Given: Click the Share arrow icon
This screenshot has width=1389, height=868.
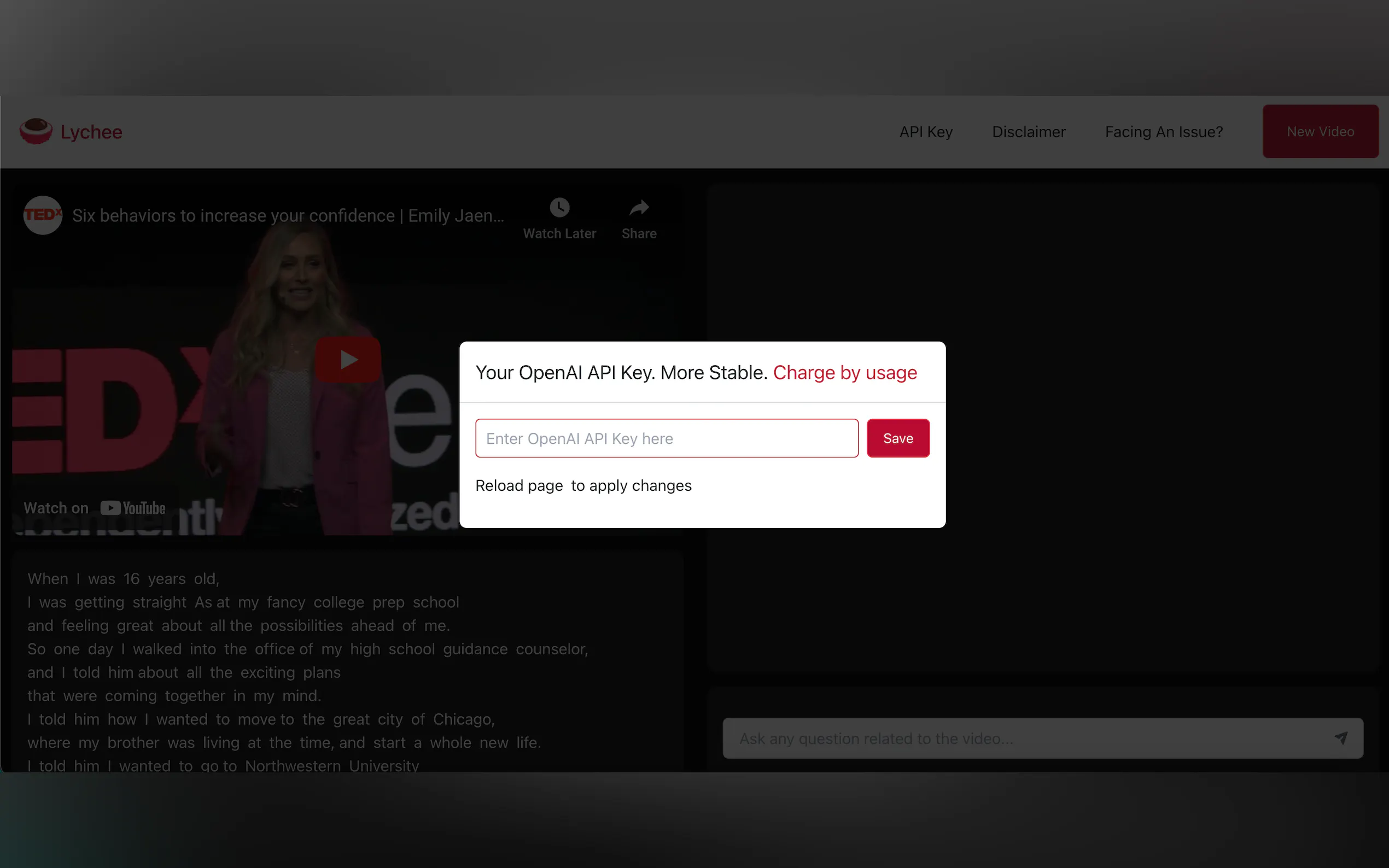Looking at the screenshot, I should (x=639, y=208).
